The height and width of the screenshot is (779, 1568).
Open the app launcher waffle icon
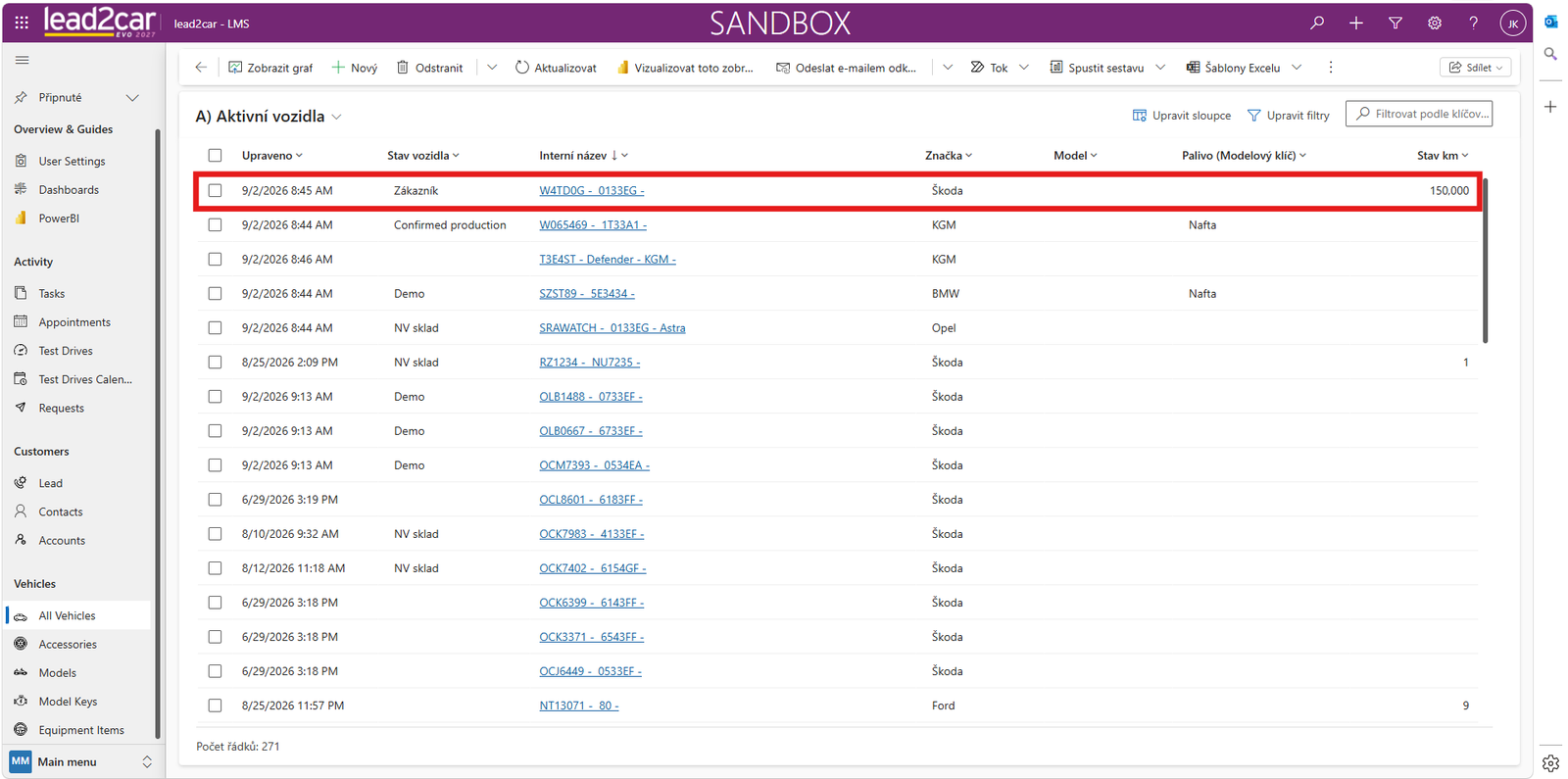coord(22,22)
